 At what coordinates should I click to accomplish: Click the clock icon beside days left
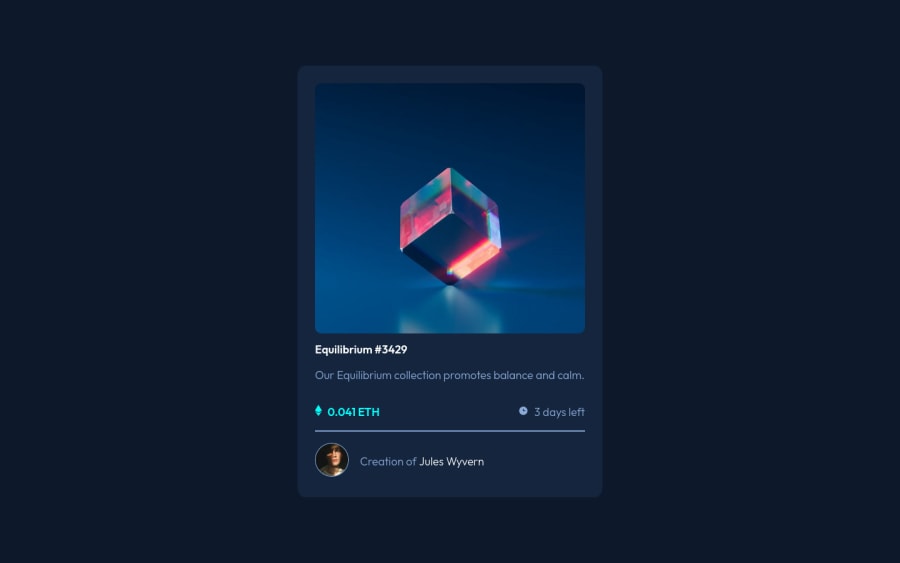tap(523, 411)
